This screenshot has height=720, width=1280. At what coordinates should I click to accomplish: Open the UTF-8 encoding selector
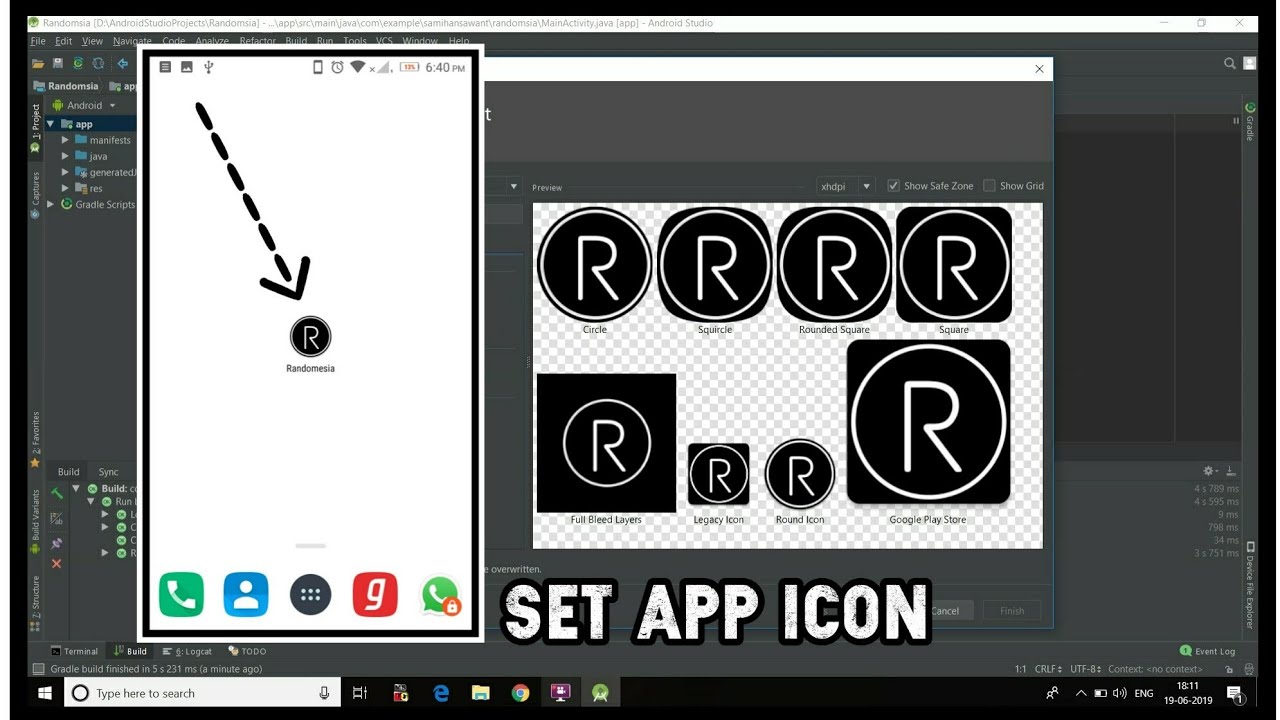click(1086, 669)
